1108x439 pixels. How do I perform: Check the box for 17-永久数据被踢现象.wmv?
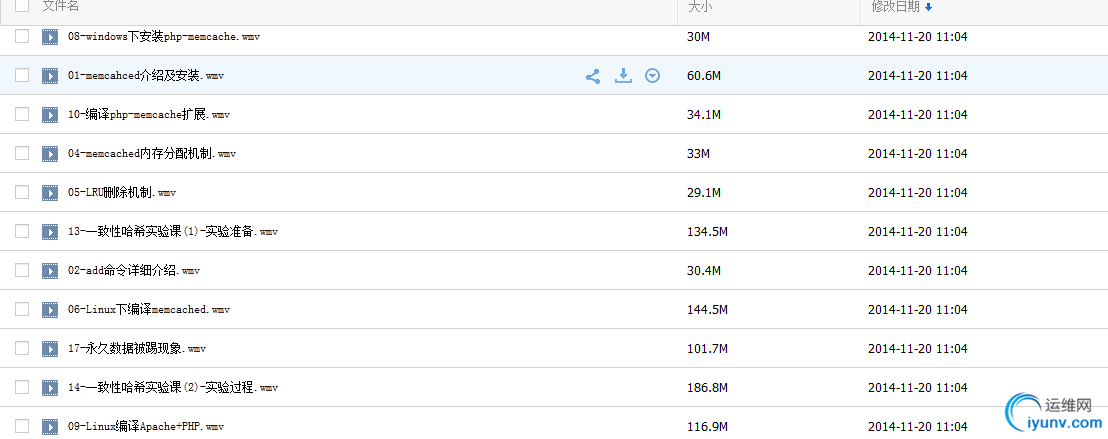[x=22, y=348]
